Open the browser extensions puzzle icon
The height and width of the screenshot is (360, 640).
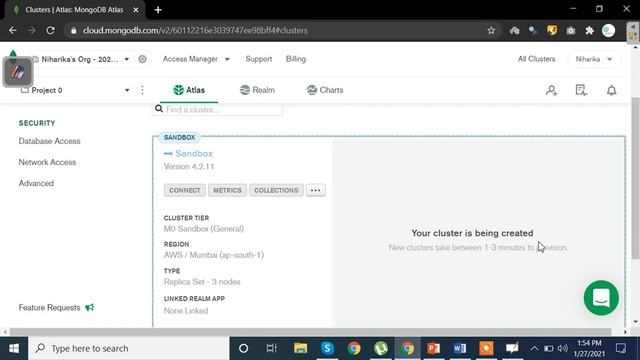click(589, 31)
